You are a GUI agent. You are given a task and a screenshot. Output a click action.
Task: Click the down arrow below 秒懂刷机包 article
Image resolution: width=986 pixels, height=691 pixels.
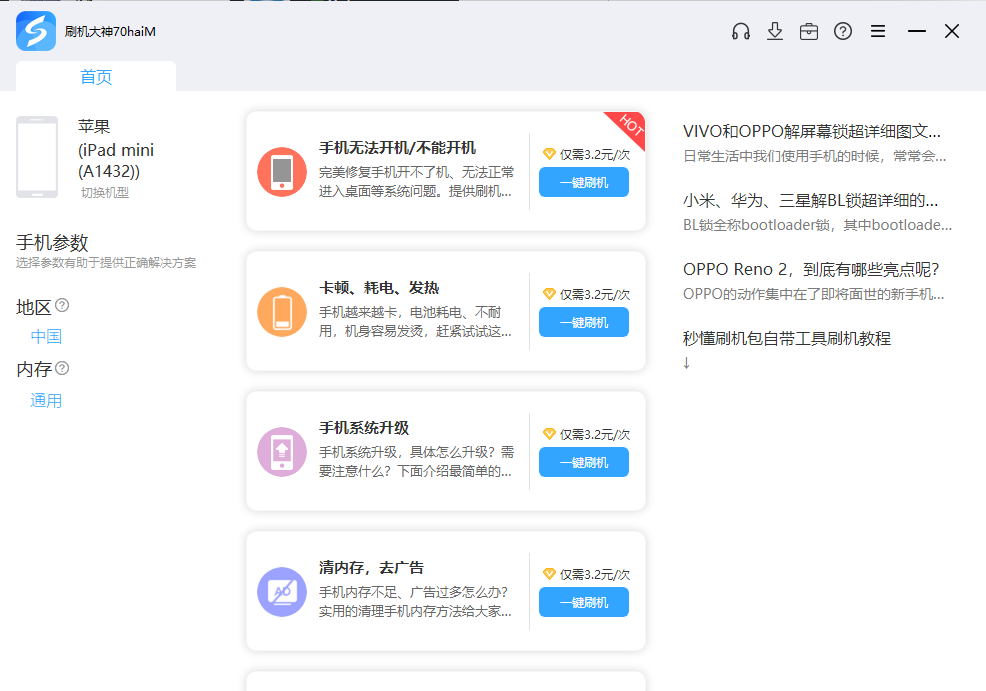(x=687, y=363)
